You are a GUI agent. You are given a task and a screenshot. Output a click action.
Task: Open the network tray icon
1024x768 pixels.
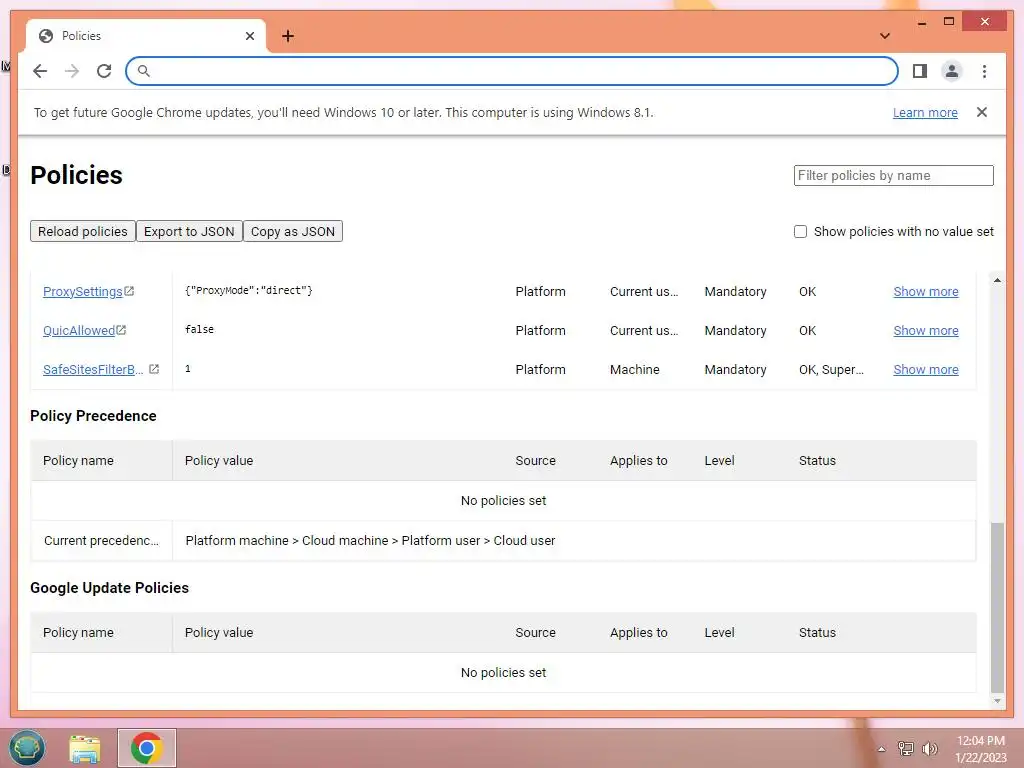click(x=905, y=748)
